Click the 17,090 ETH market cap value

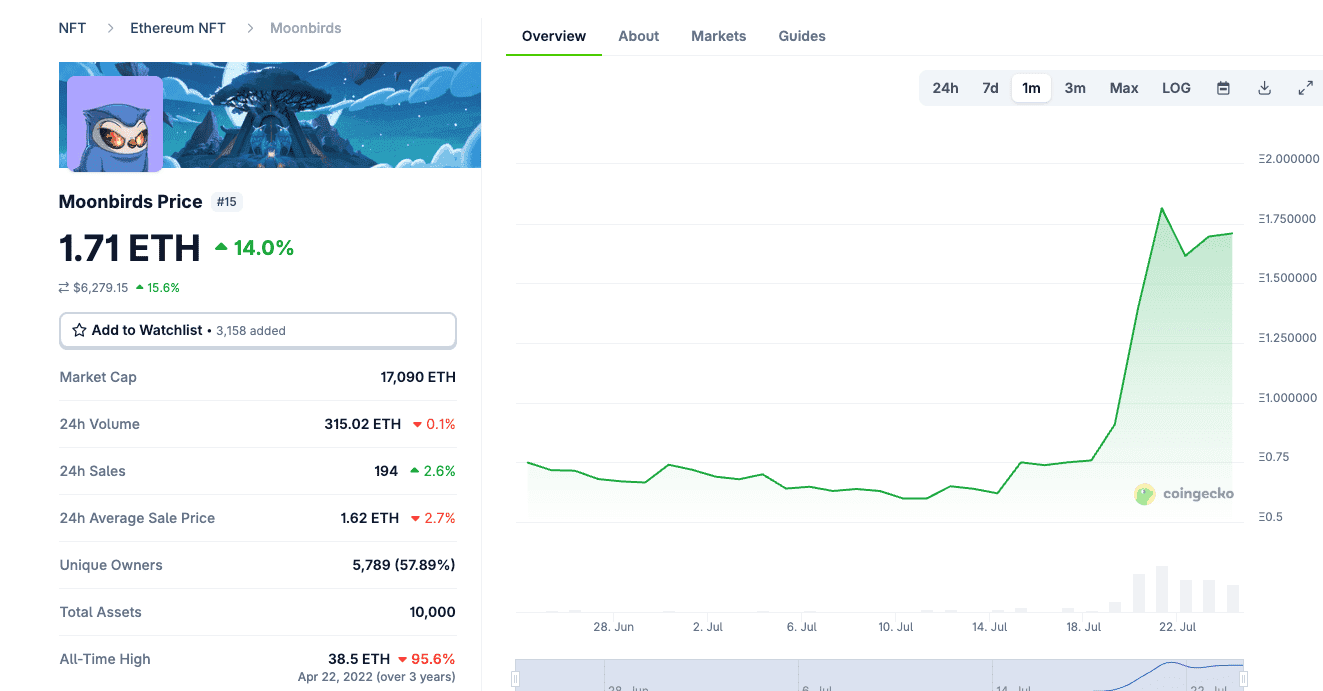[x=418, y=377]
